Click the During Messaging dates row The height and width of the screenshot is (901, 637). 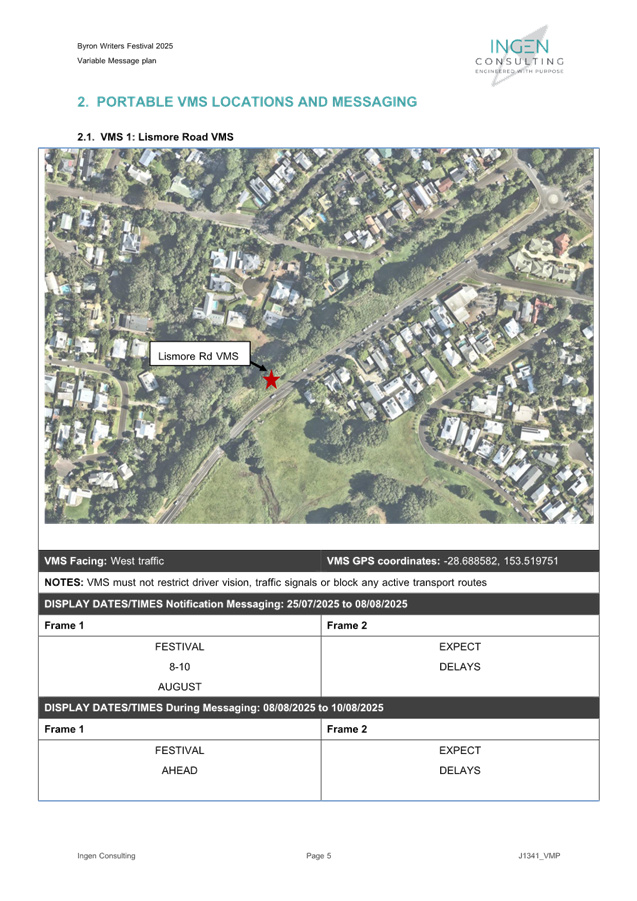[319, 707]
